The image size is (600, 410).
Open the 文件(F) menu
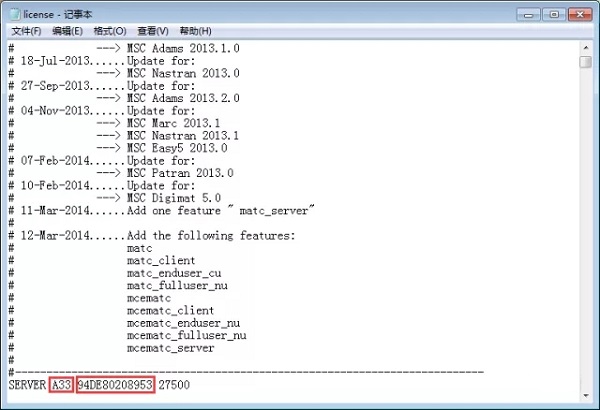tap(26, 31)
